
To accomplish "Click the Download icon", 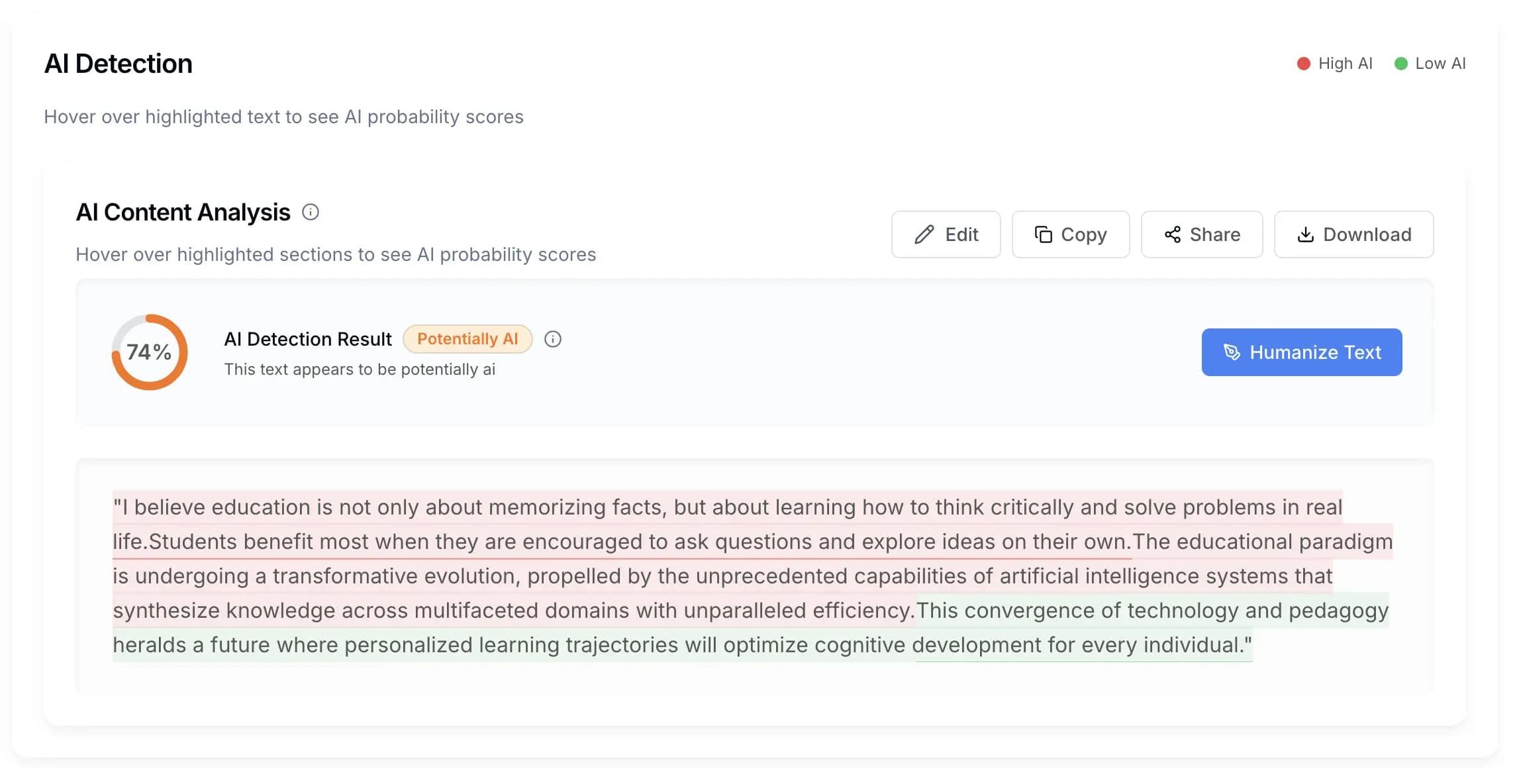I will (x=1306, y=234).
